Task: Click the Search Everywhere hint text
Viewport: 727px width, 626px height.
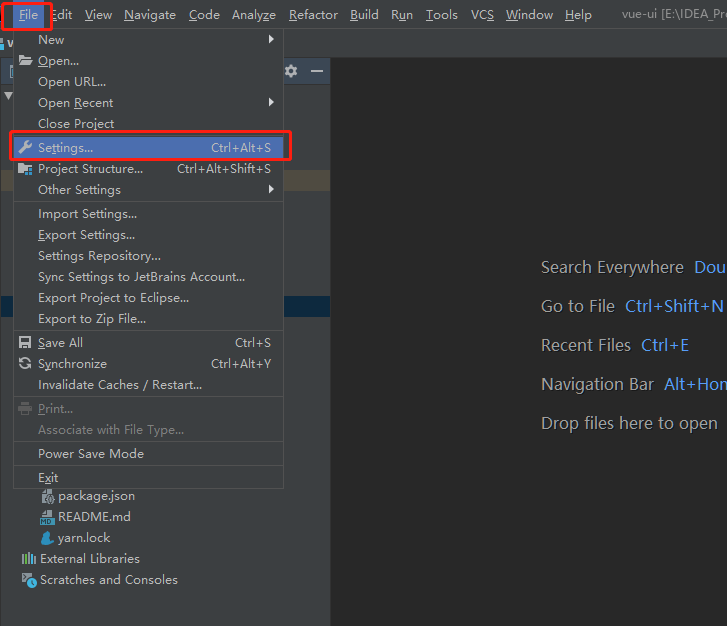Action: 612,268
